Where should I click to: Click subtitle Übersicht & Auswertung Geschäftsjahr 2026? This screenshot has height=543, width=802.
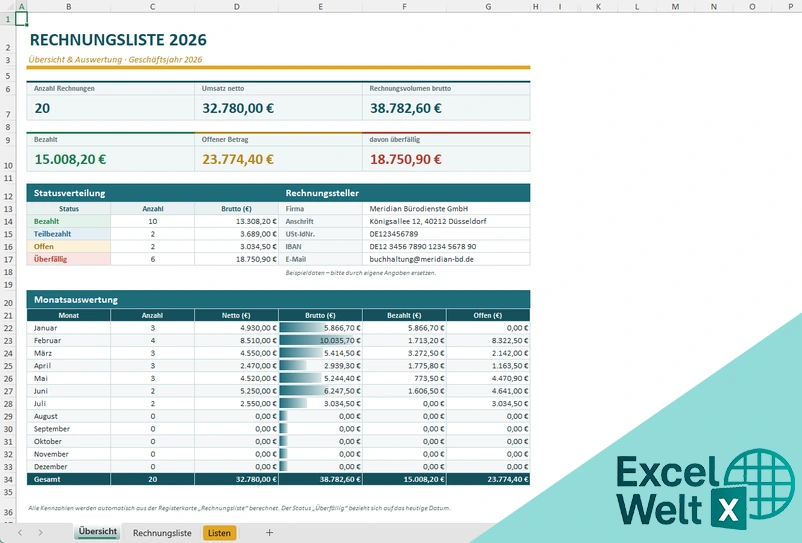click(x=115, y=60)
